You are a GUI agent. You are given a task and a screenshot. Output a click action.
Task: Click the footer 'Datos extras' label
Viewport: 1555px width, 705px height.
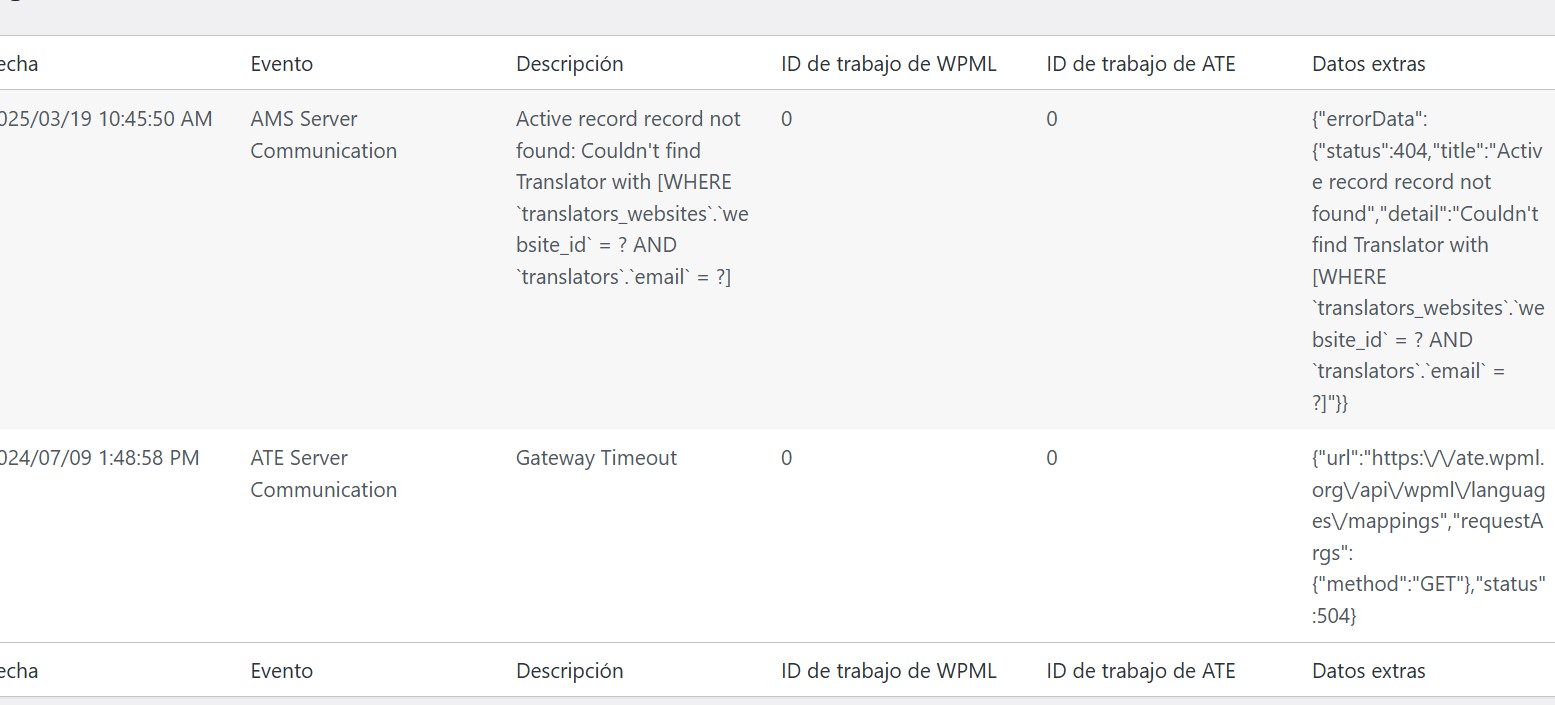point(1368,671)
